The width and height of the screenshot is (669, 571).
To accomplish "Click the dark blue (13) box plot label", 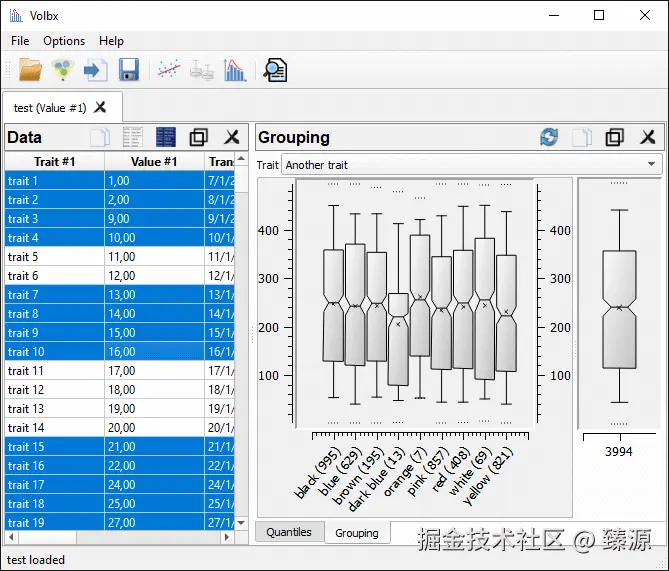I will (375, 479).
